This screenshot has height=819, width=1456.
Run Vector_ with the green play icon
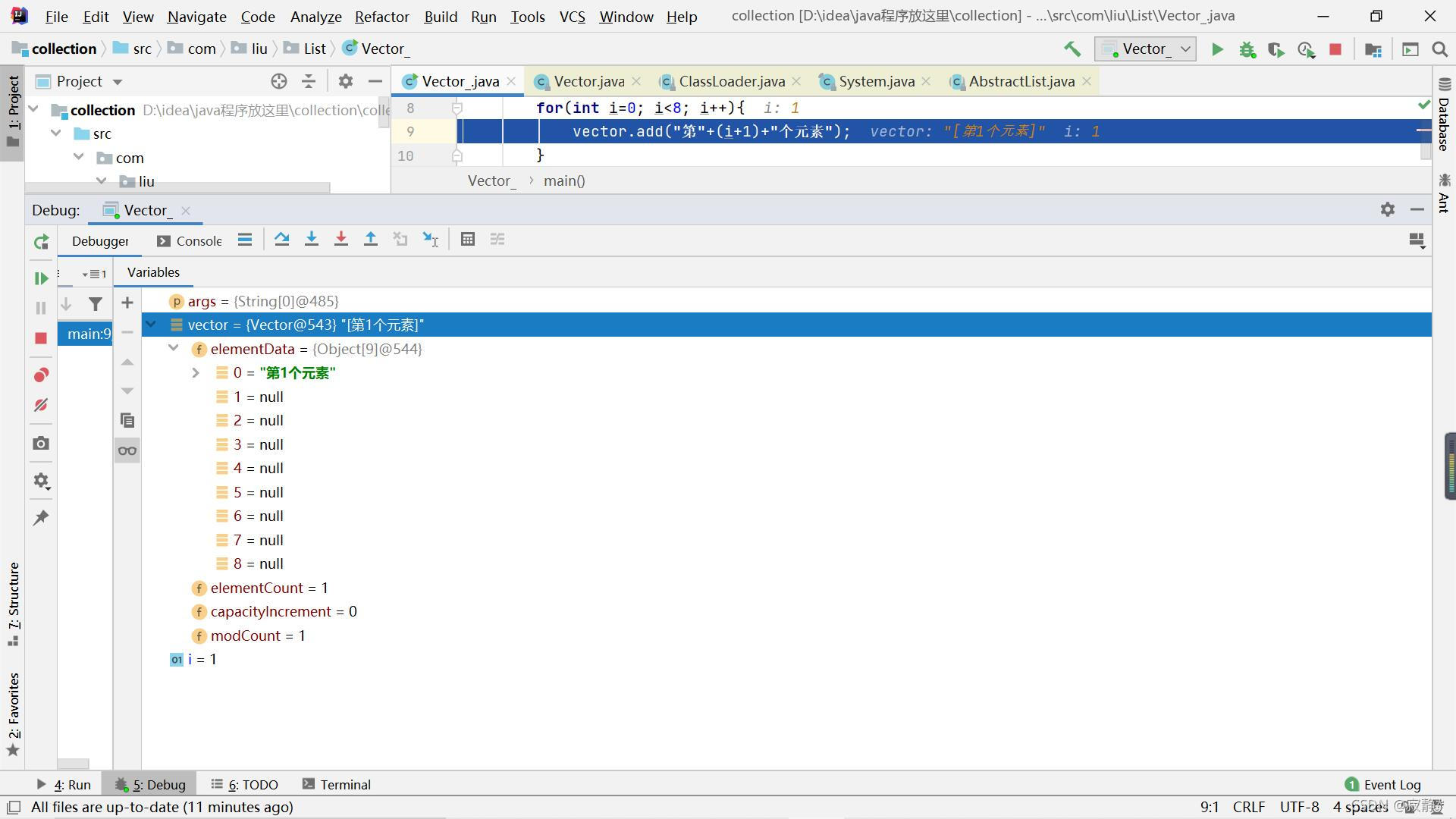[1217, 49]
